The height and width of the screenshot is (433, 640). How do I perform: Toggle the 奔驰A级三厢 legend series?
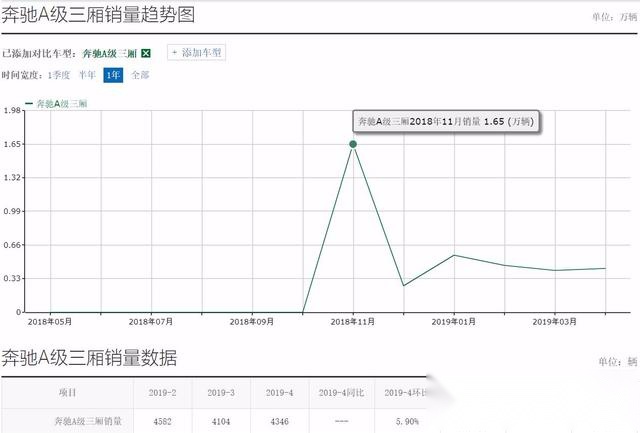tap(57, 104)
